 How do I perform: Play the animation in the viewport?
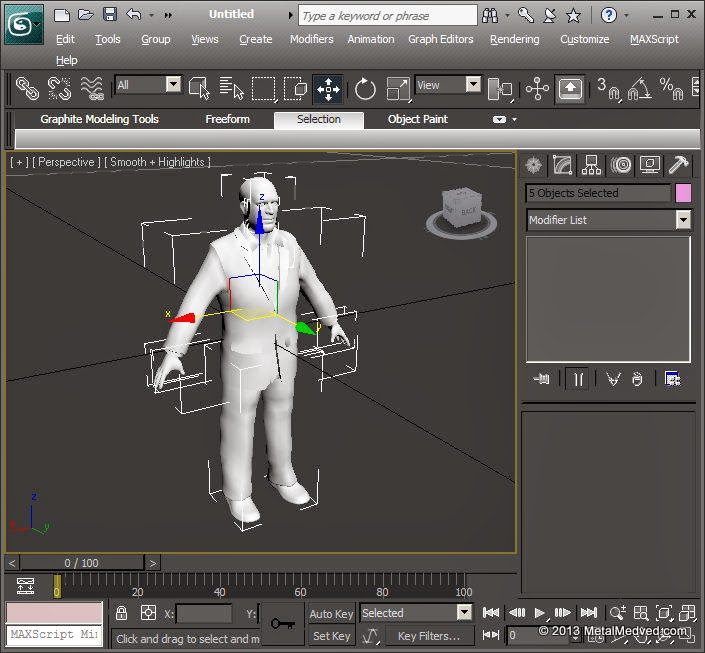tap(540, 613)
